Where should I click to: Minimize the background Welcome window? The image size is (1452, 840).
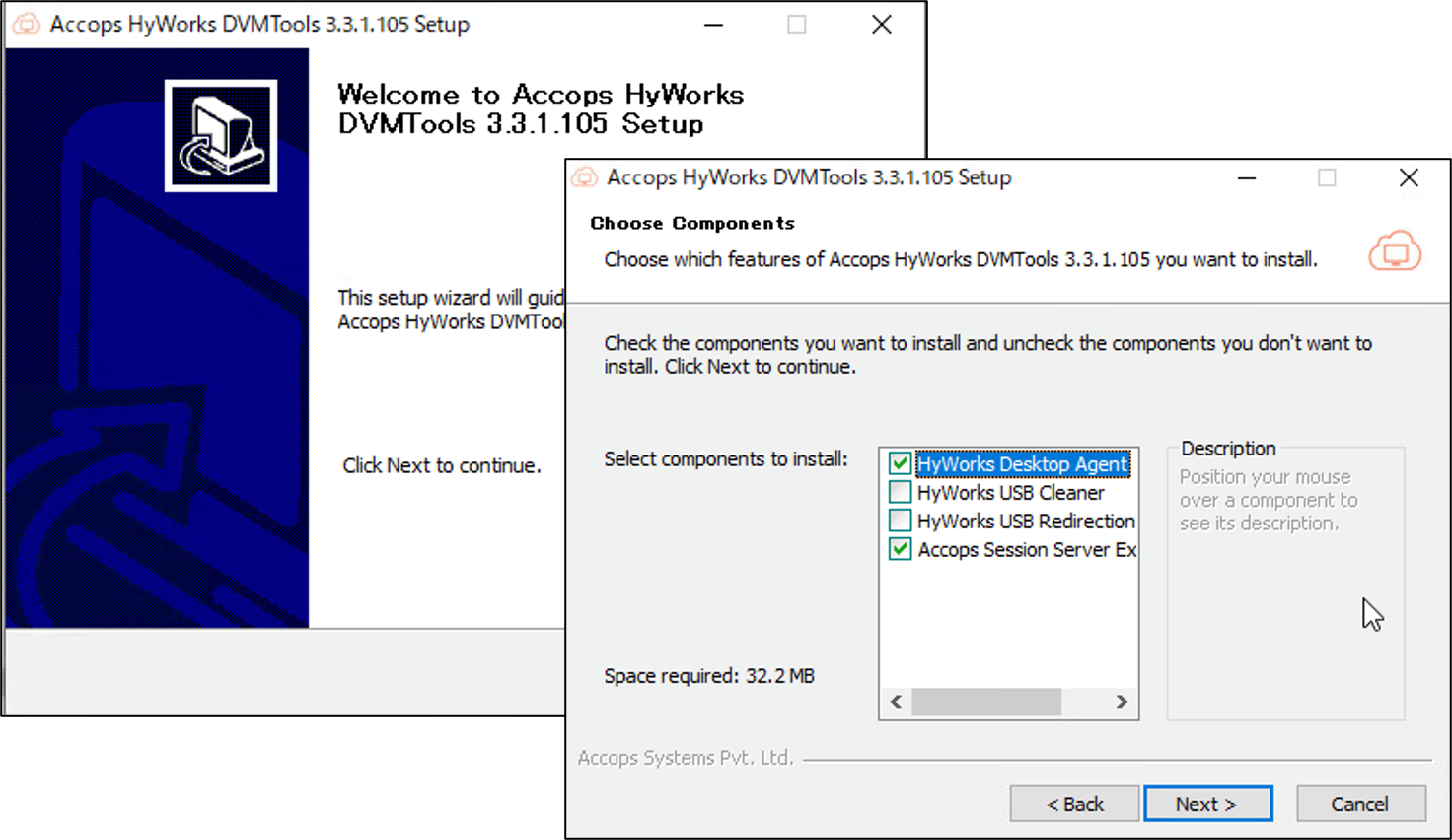coord(714,24)
